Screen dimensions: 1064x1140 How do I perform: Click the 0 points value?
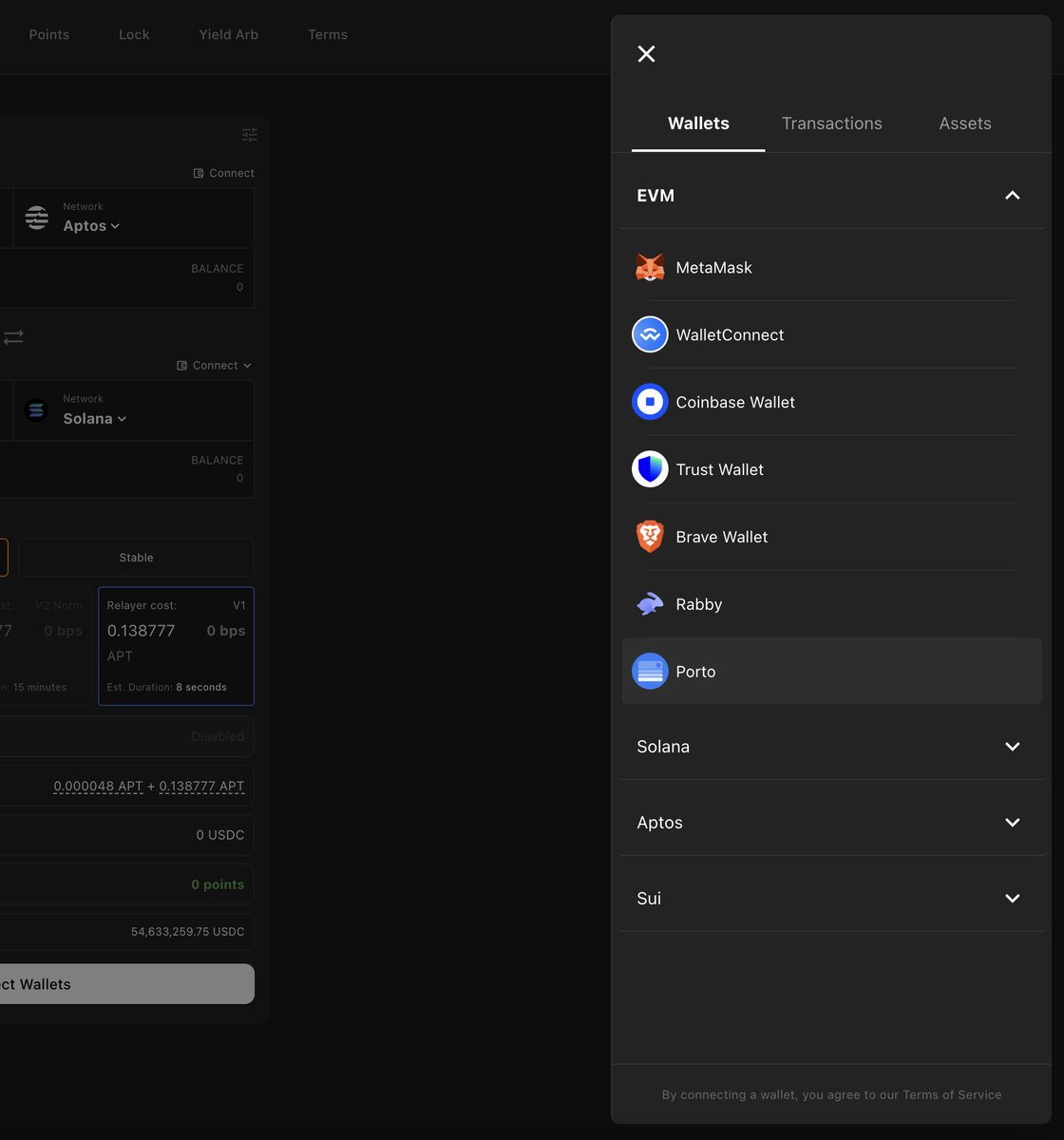[218, 884]
